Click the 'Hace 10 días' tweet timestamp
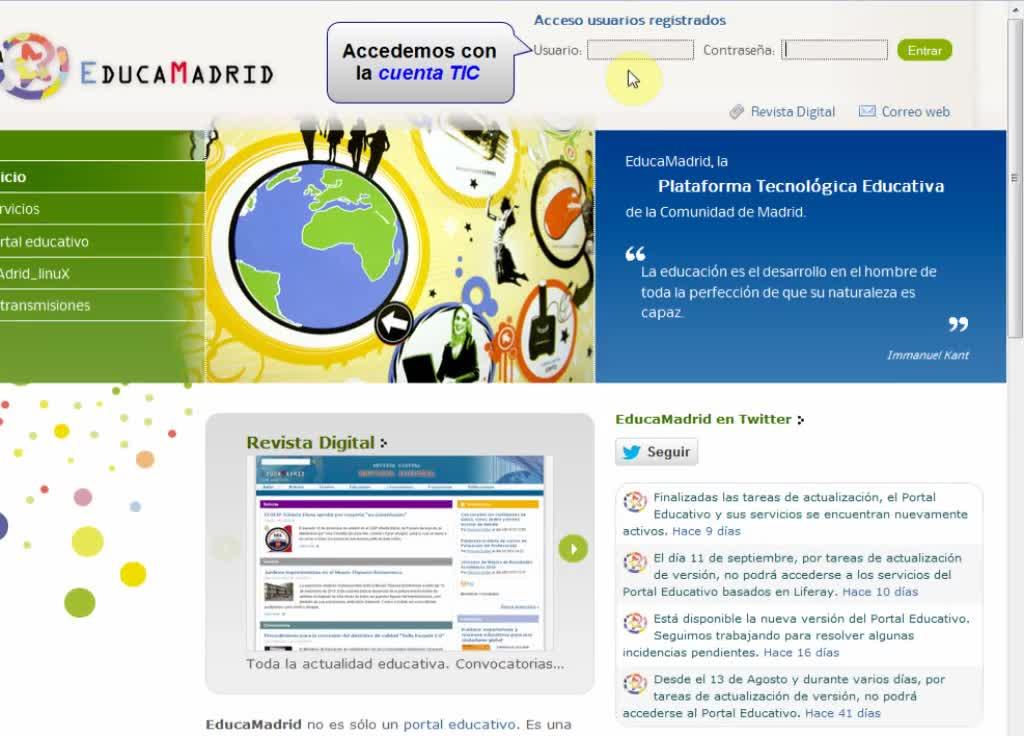The image size is (1024, 736). click(x=880, y=592)
